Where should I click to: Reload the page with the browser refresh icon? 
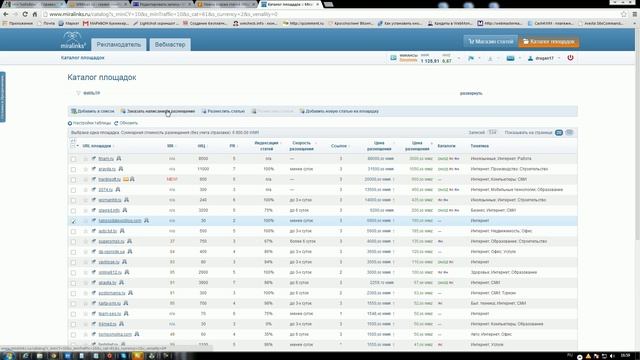pos(25,14)
